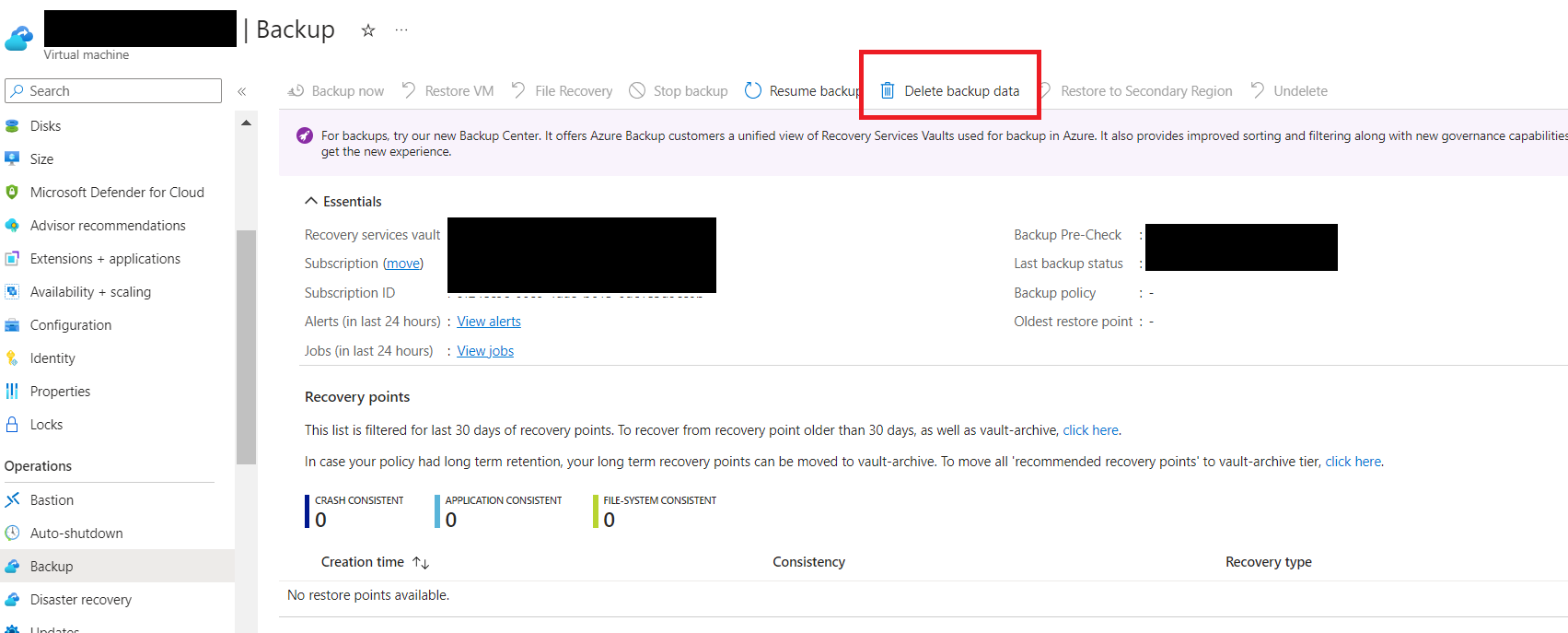Click View jobs link
The width and height of the screenshot is (1568, 633).
tap(485, 351)
